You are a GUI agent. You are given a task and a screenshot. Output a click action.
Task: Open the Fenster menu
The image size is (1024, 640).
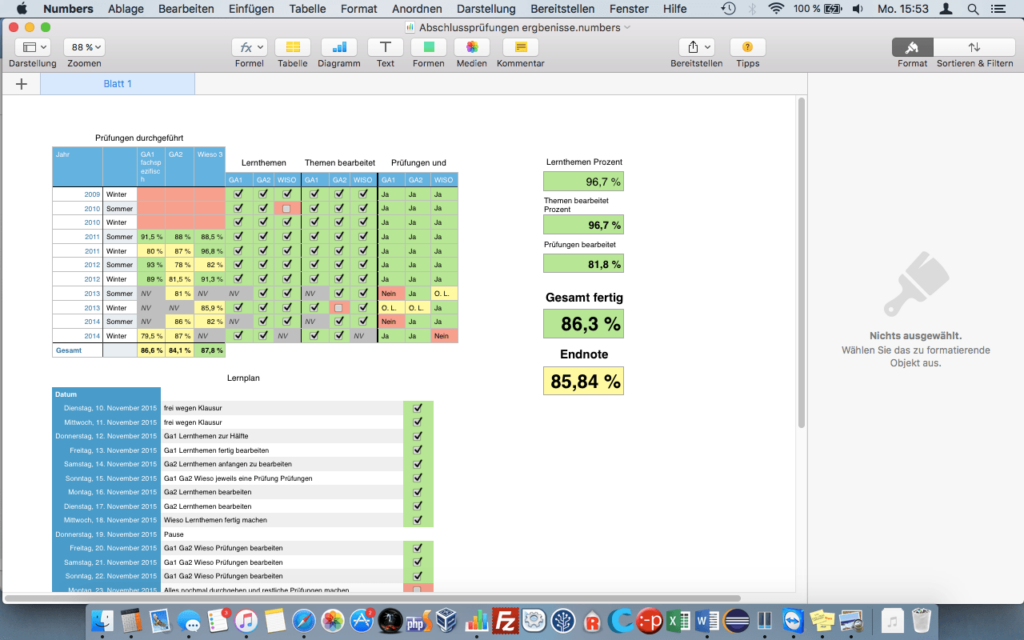pos(629,9)
